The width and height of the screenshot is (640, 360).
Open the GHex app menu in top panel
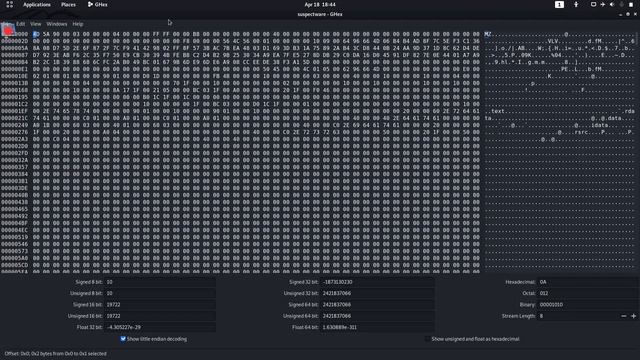[x=98, y=4]
